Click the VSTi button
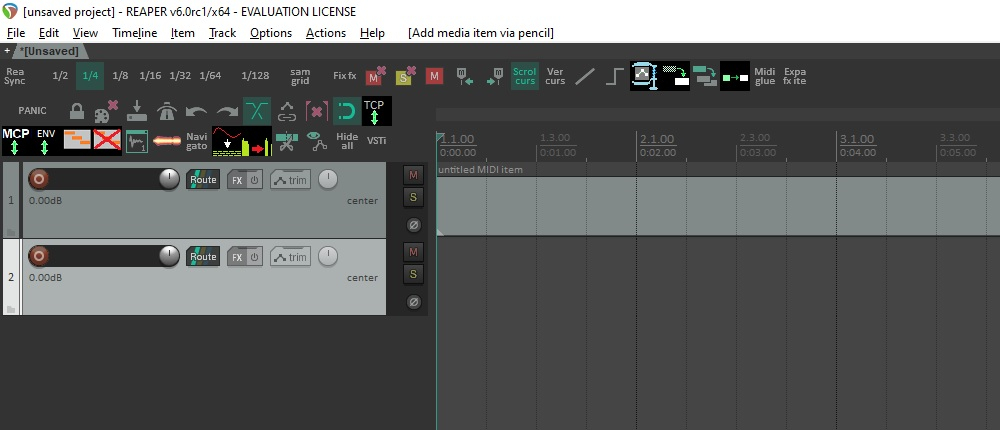Screen dimensions: 1000x430 [376, 141]
